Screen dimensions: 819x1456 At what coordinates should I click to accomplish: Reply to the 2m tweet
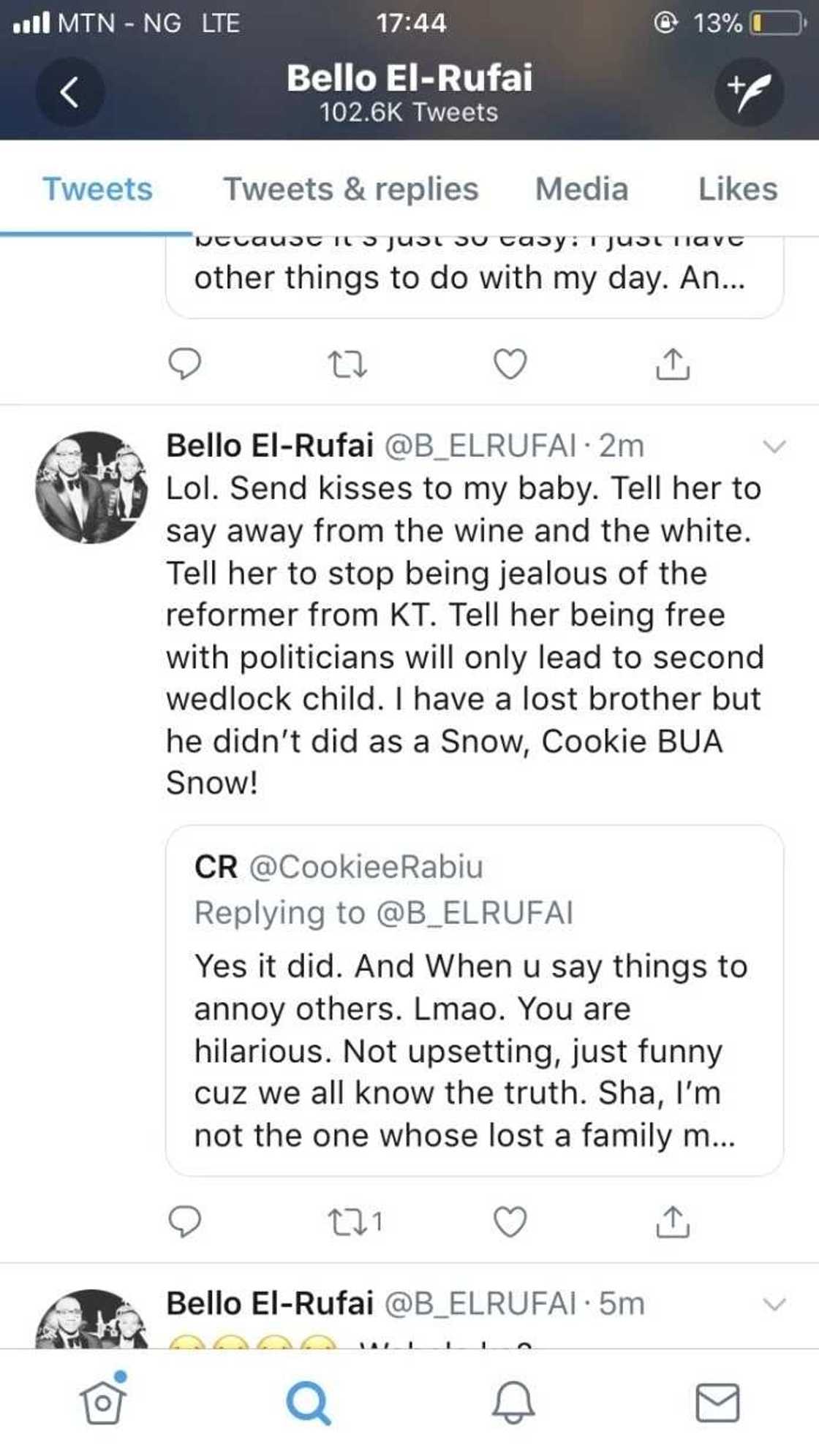click(x=184, y=1221)
